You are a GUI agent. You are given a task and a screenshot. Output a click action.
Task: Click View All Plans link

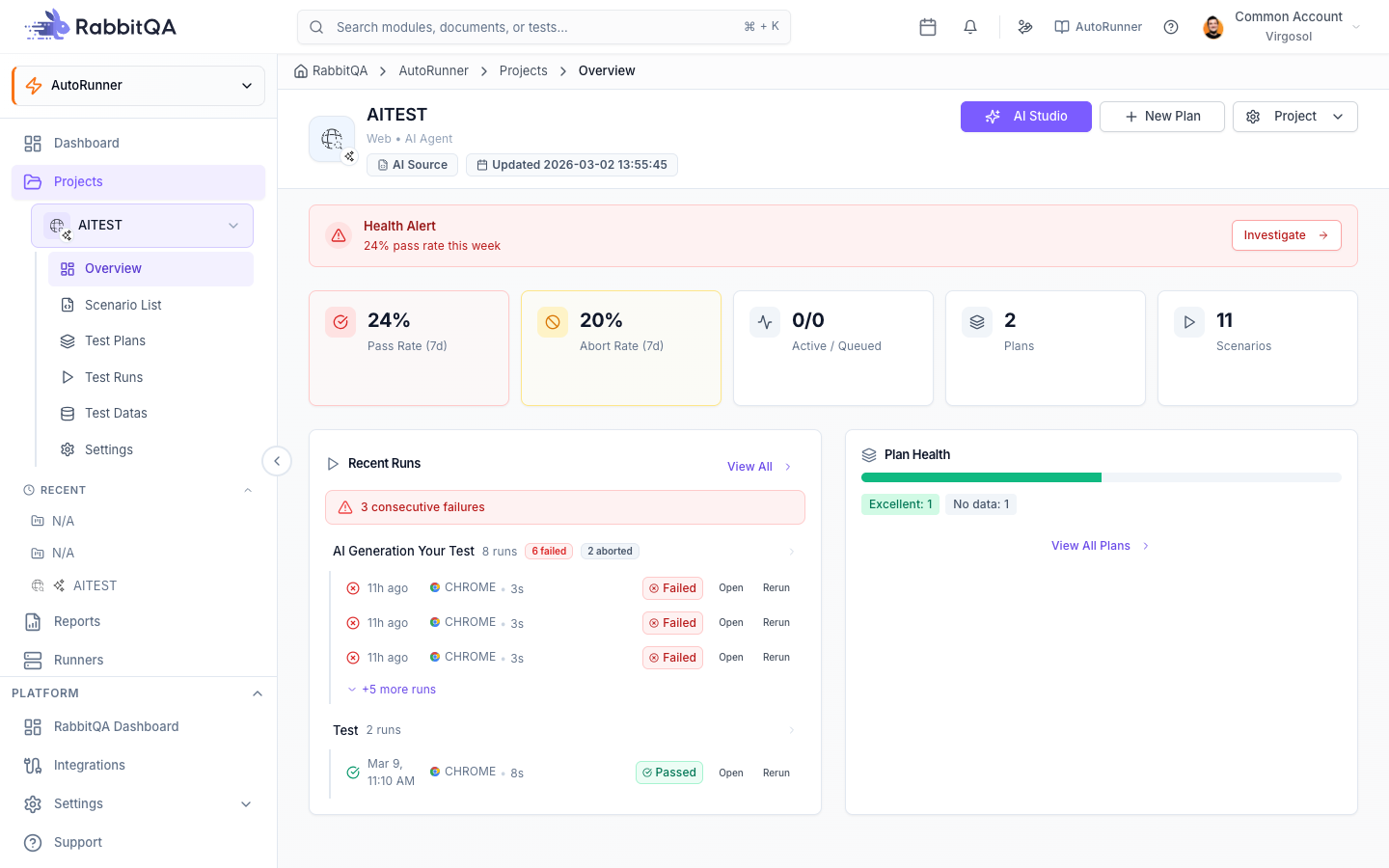pyautogui.click(x=1101, y=546)
